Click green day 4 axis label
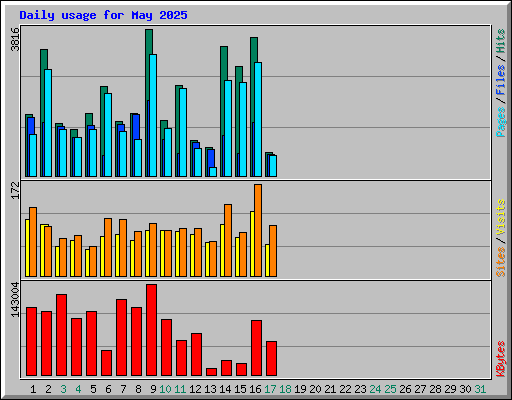512x400 pixels. pyautogui.click(x=78, y=389)
